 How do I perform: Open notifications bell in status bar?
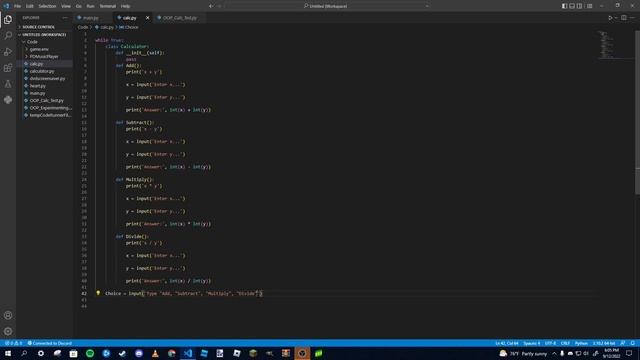pos(632,343)
